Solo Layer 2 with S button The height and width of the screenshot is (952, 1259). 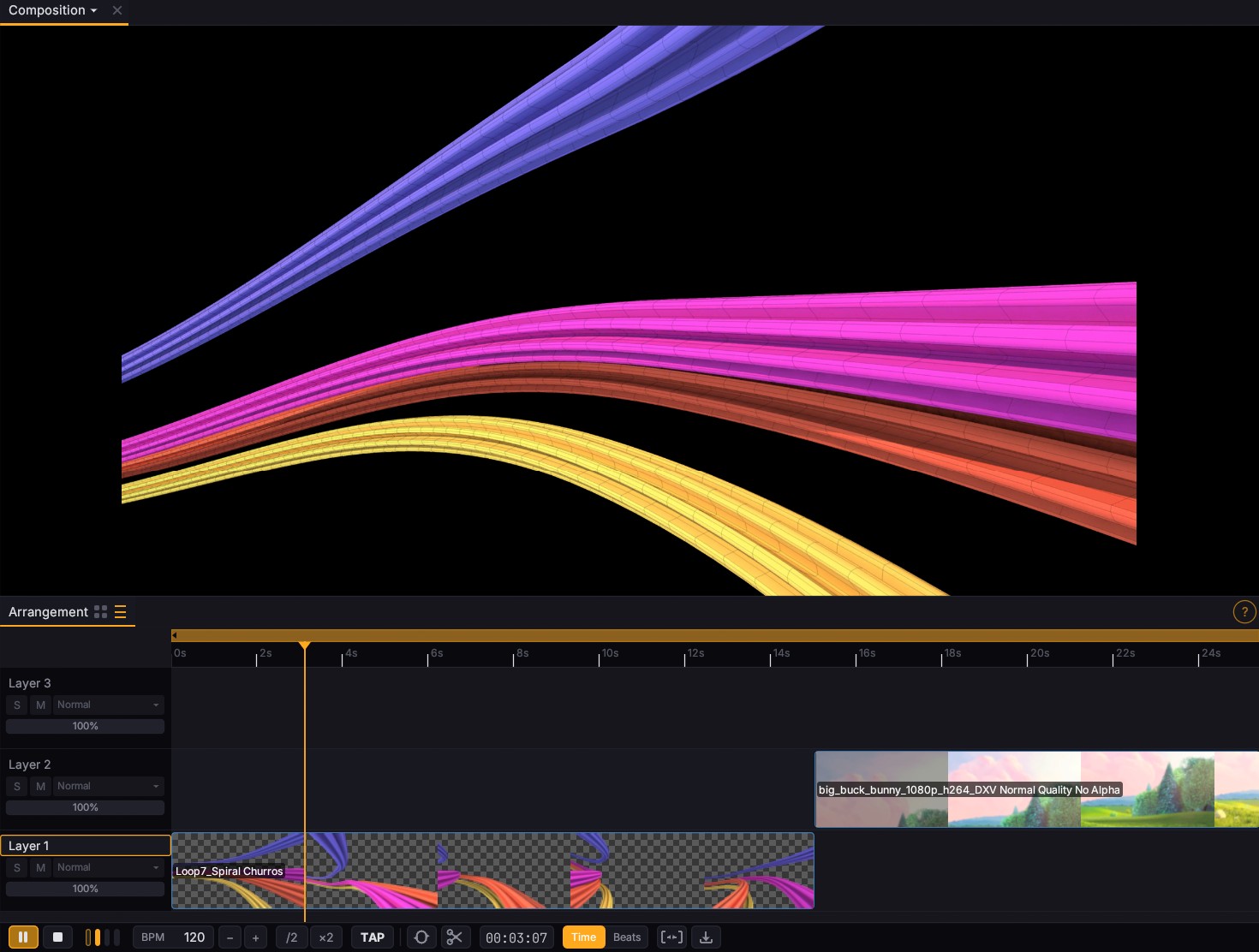coord(17,786)
